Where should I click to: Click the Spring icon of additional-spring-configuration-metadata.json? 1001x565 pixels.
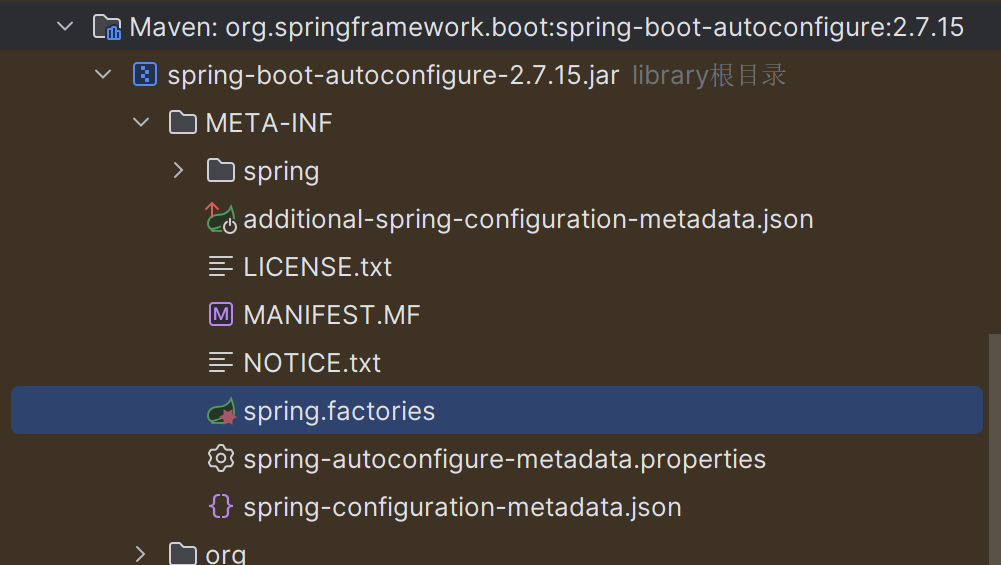tap(221, 218)
